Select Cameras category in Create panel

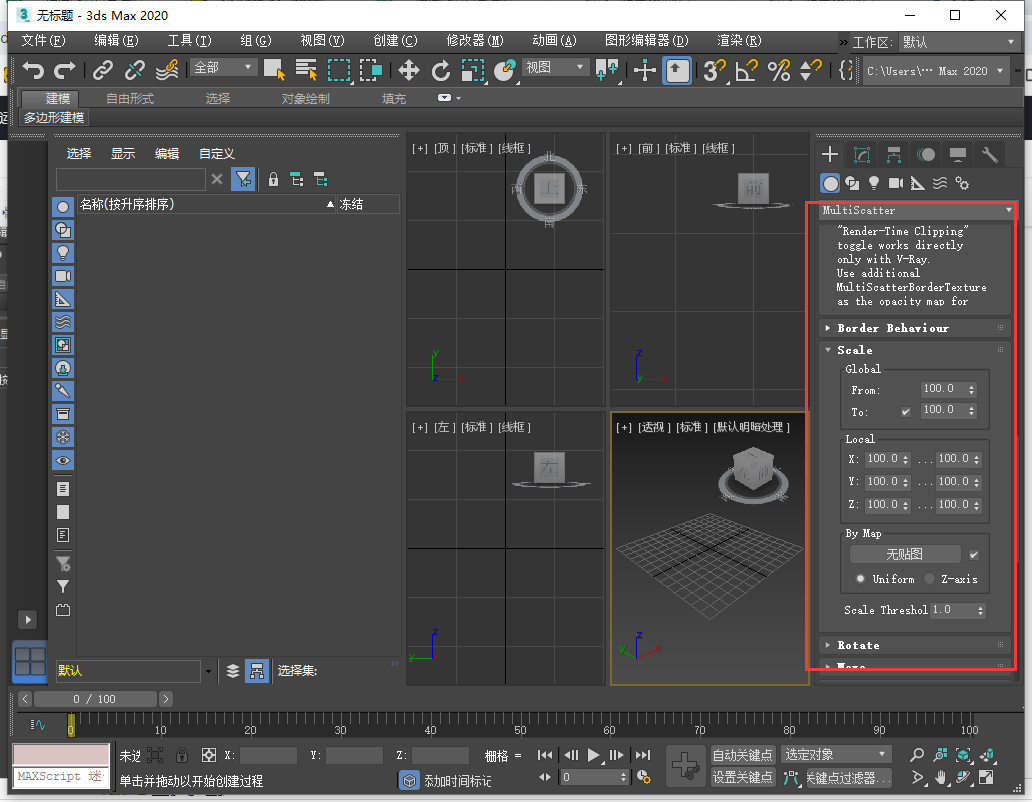tap(896, 183)
